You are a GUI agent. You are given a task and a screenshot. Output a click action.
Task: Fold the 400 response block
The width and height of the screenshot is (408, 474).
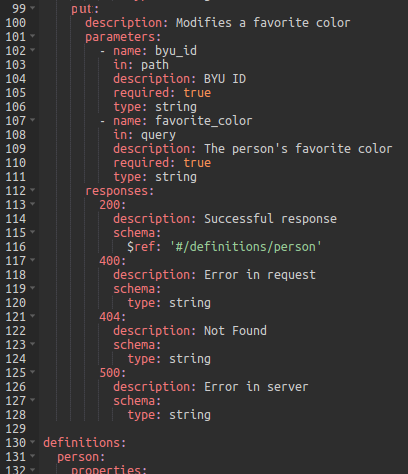[32, 259]
